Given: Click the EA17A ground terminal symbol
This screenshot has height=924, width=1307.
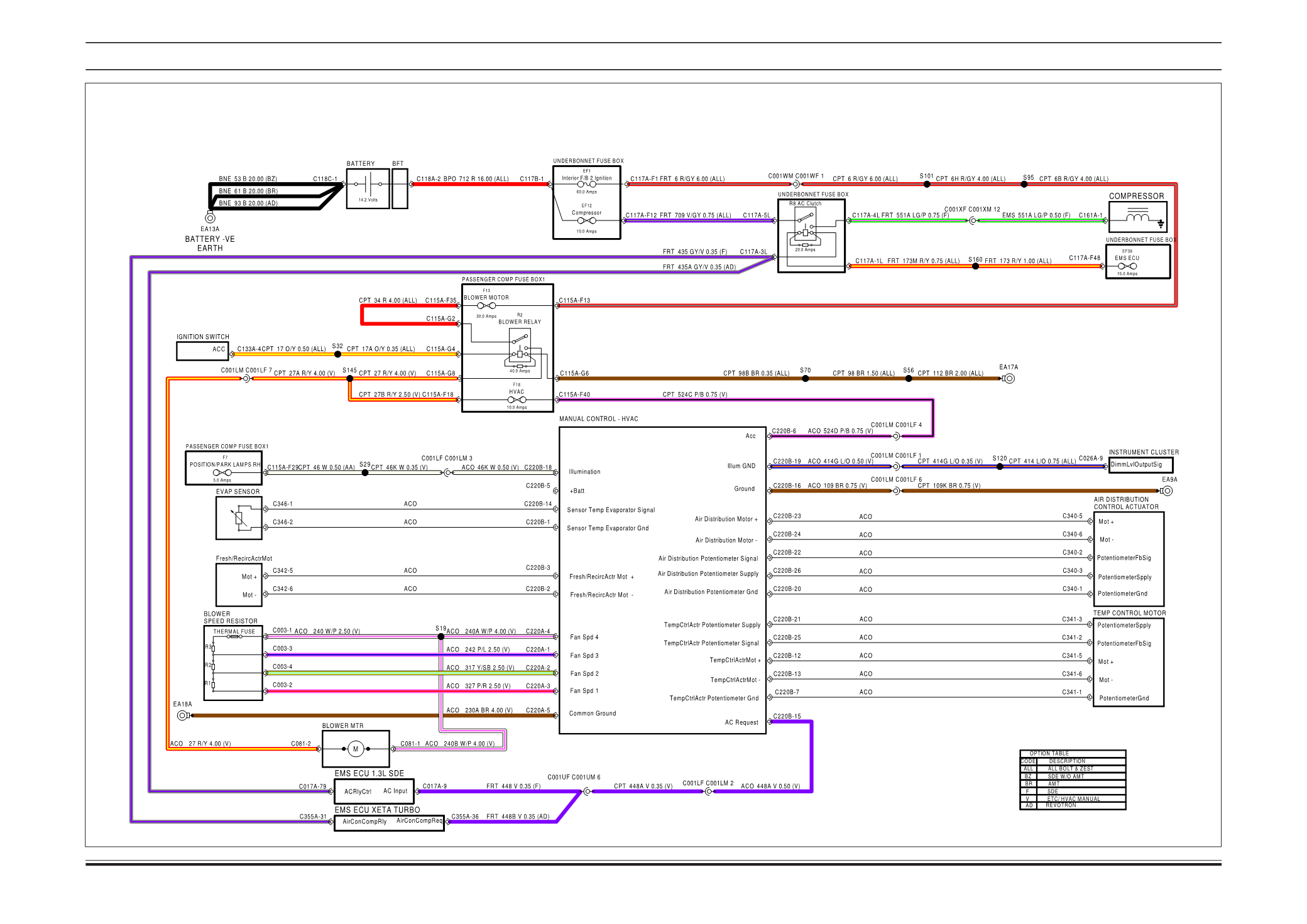Looking at the screenshot, I should (x=1009, y=378).
